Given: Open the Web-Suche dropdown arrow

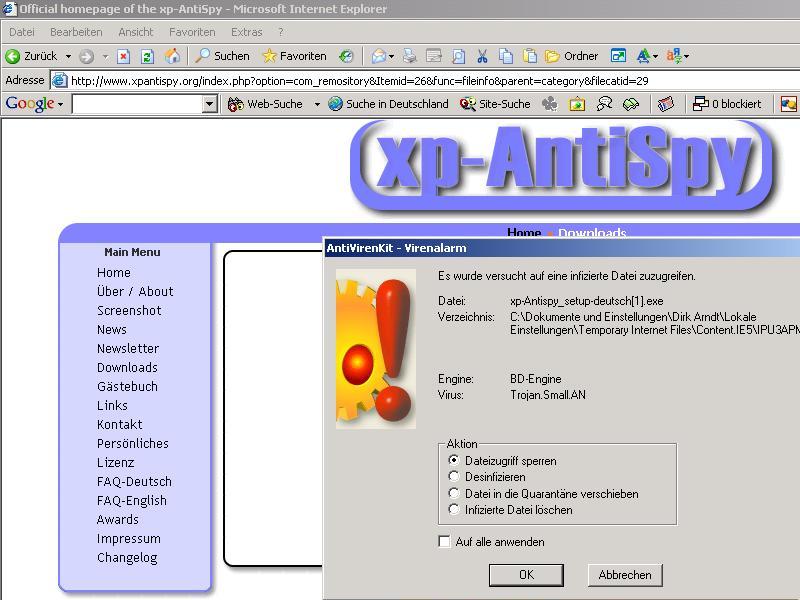Looking at the screenshot, I should pyautogui.click(x=317, y=104).
